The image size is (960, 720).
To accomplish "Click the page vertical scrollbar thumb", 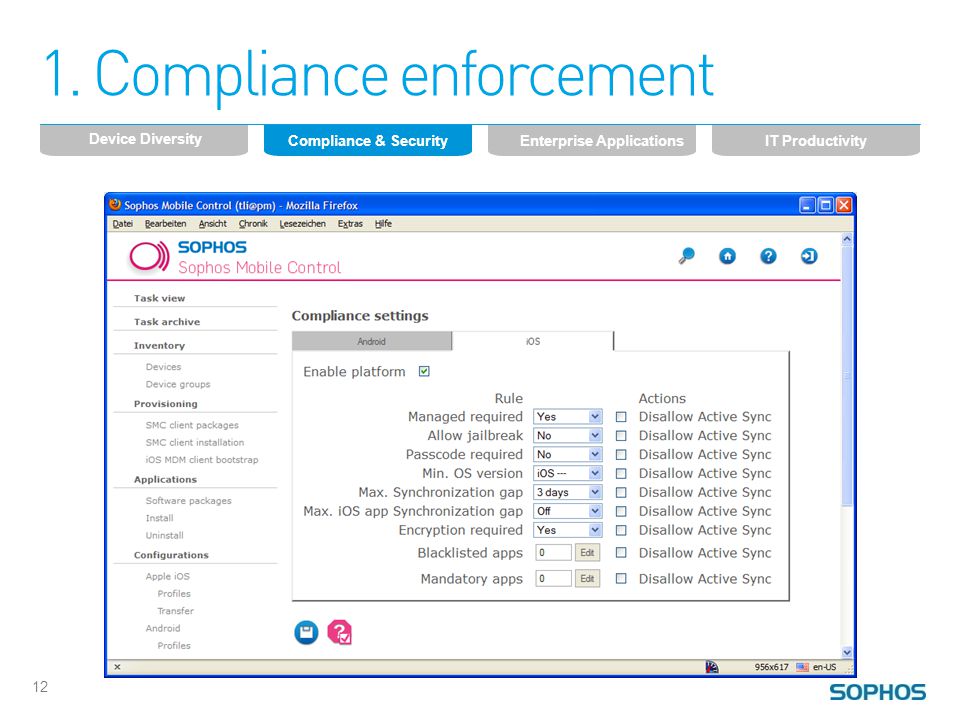I will tap(847, 375).
